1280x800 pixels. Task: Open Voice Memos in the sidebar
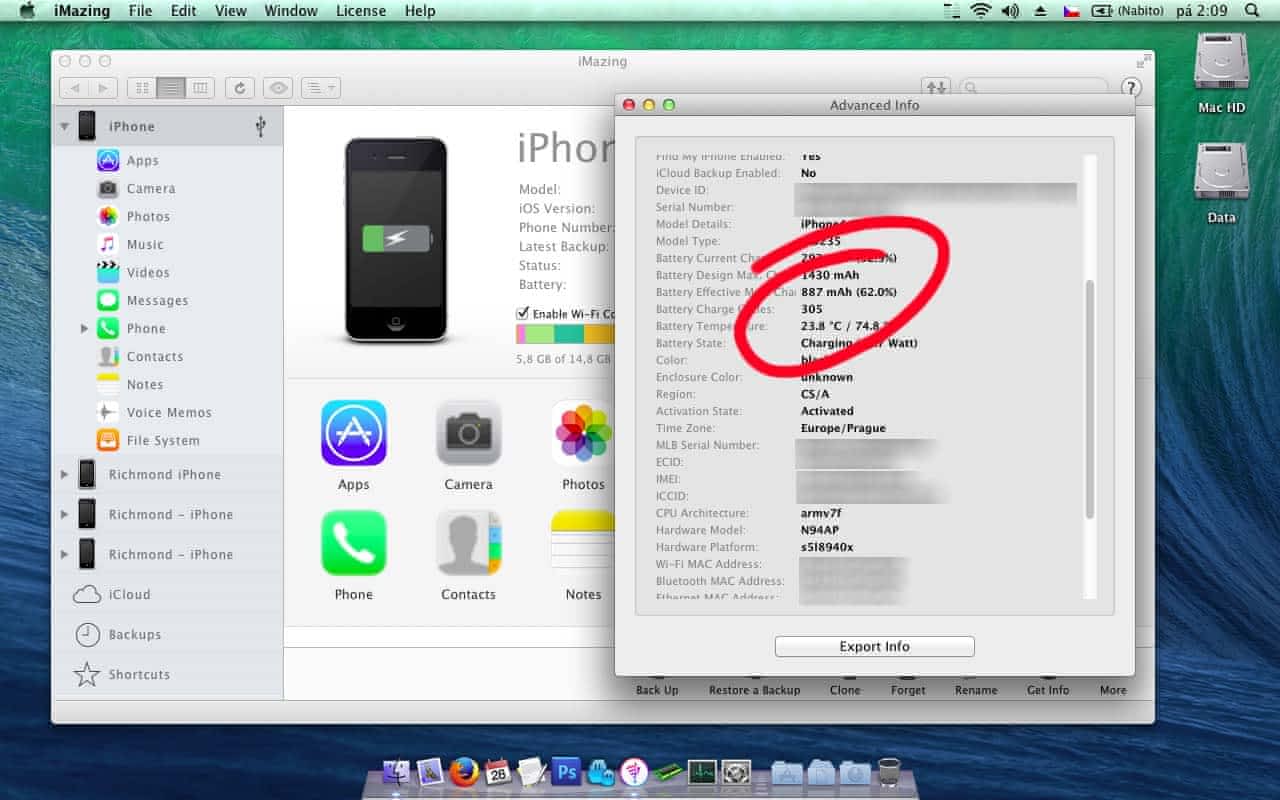168,412
